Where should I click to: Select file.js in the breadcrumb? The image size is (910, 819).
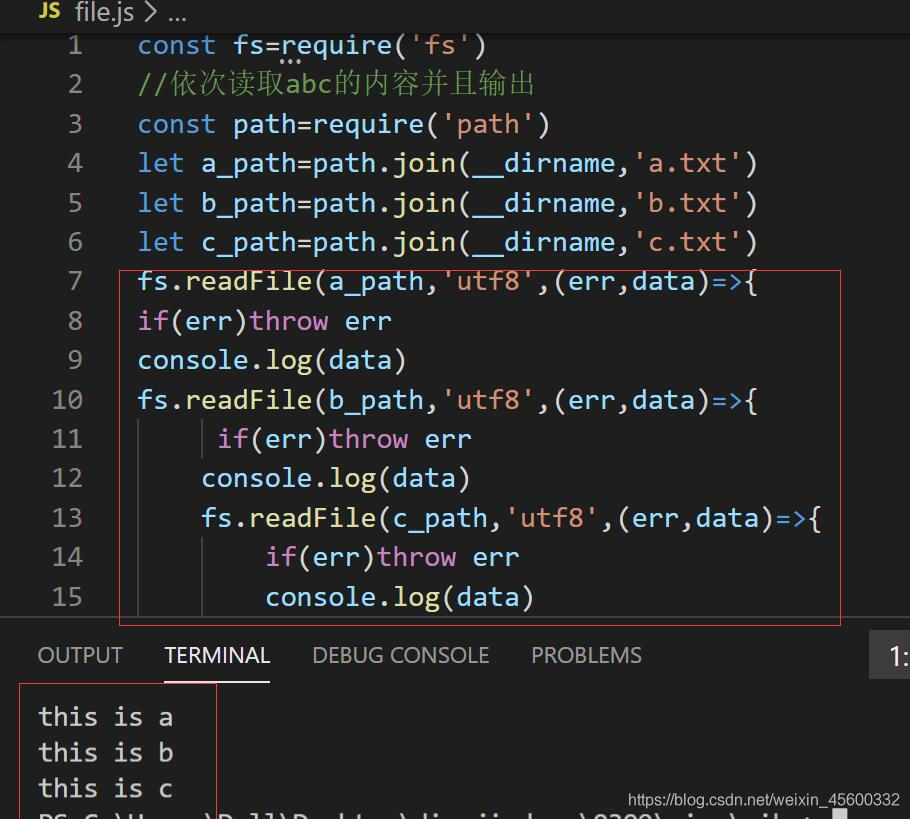click(x=104, y=12)
